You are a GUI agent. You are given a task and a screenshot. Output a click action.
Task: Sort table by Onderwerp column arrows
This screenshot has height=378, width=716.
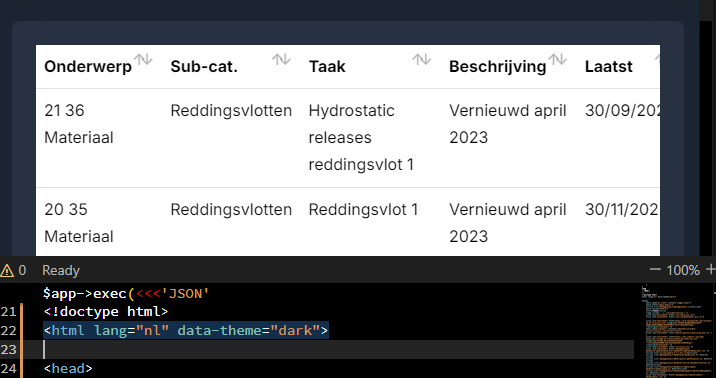click(x=143, y=59)
